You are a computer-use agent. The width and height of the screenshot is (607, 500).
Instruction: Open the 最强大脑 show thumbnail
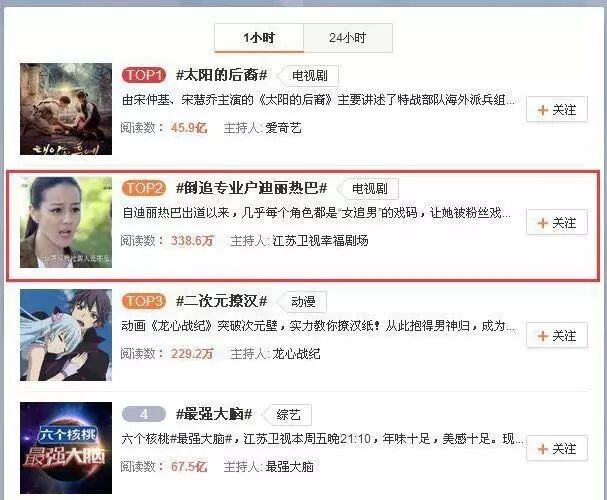66,448
